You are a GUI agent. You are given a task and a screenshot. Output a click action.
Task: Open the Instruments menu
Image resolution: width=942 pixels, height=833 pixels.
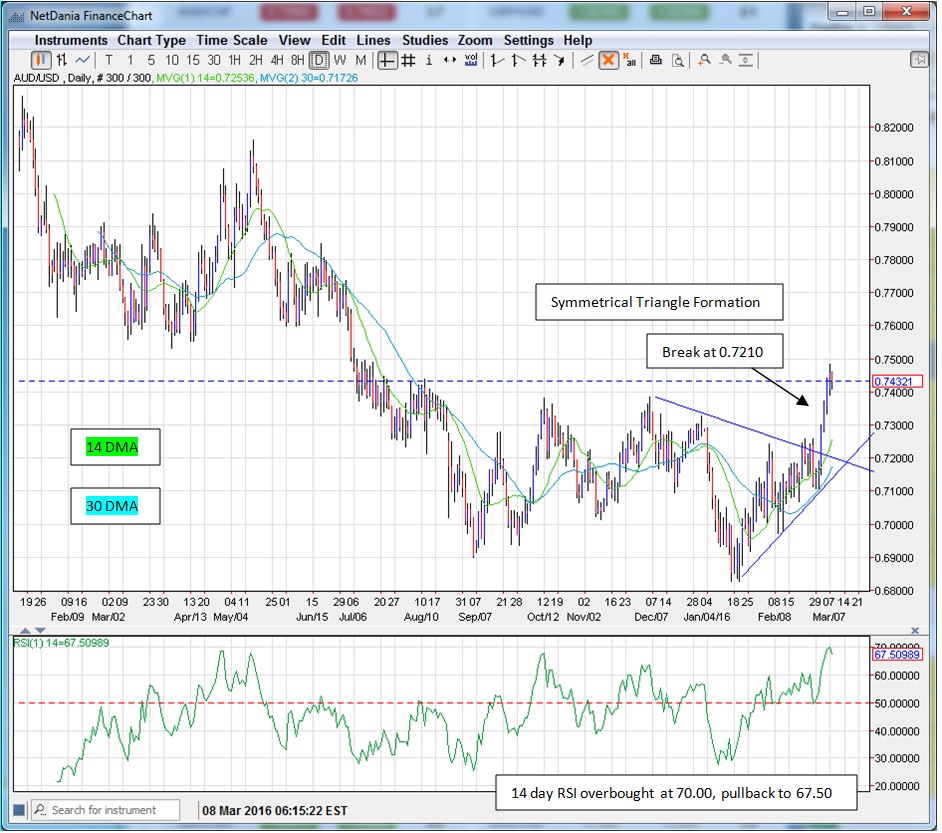pyautogui.click(x=71, y=40)
